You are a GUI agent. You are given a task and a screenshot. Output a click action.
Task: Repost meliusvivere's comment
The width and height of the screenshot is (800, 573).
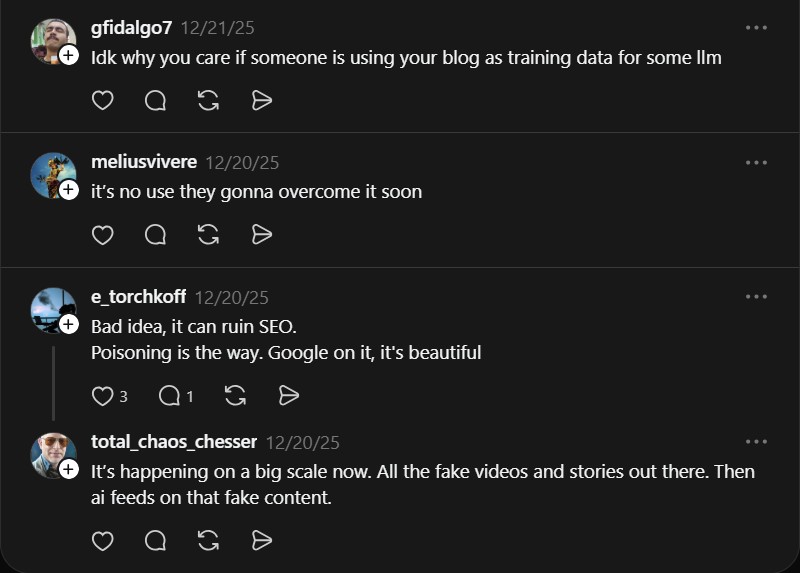[x=208, y=234]
